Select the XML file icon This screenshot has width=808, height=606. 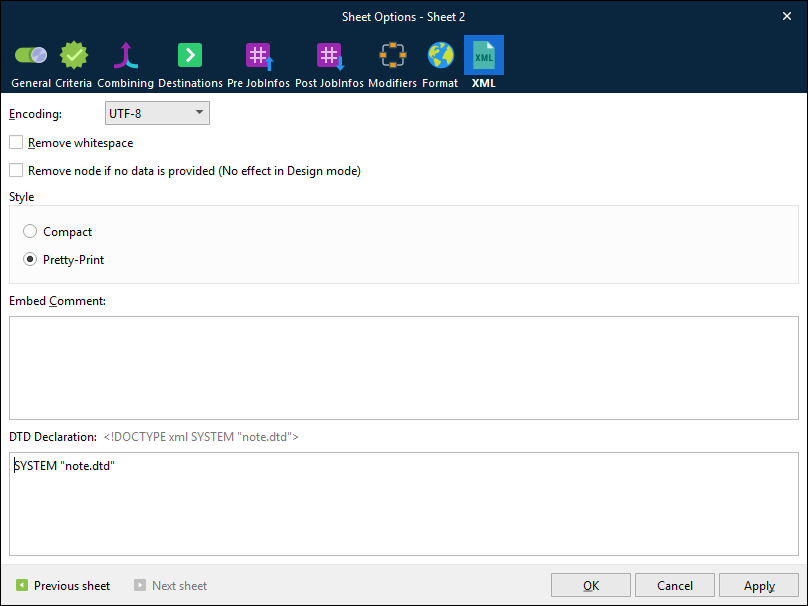tap(484, 55)
